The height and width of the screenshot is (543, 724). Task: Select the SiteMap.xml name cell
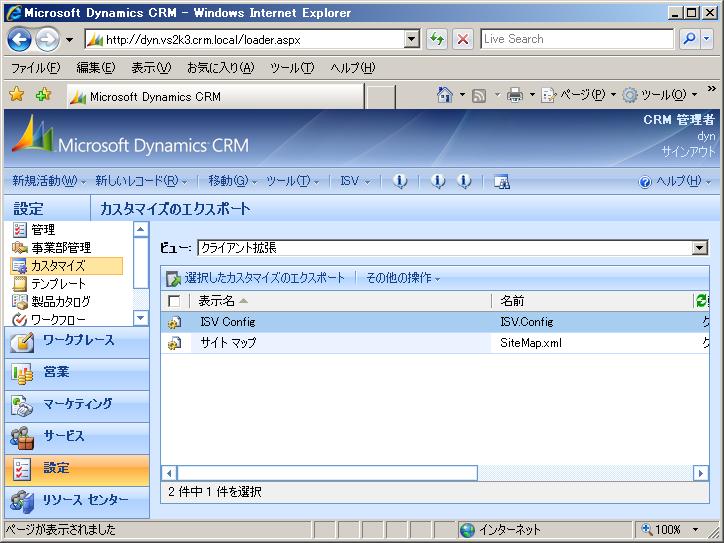coord(531,343)
